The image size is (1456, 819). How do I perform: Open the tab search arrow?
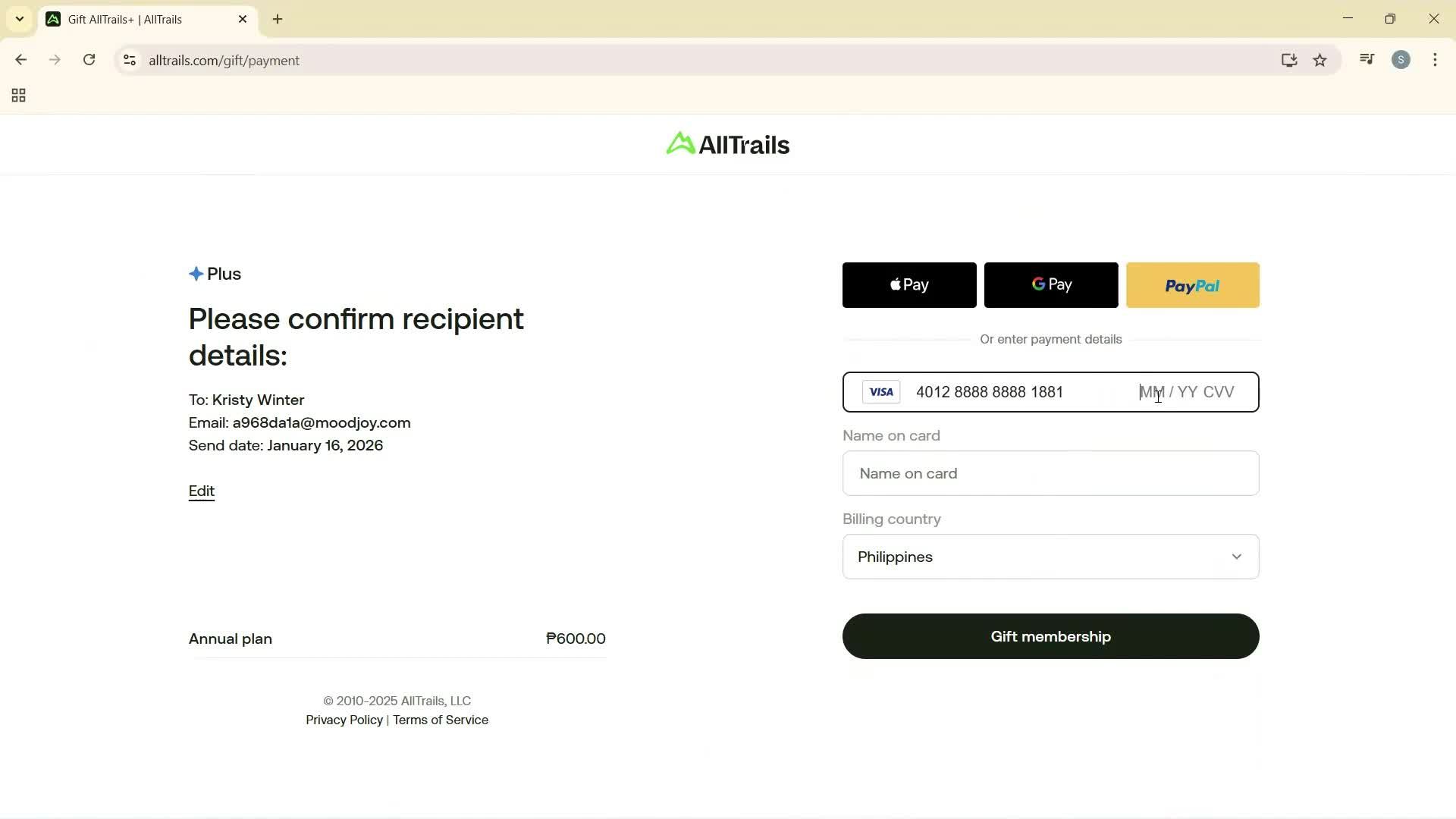[x=20, y=19]
